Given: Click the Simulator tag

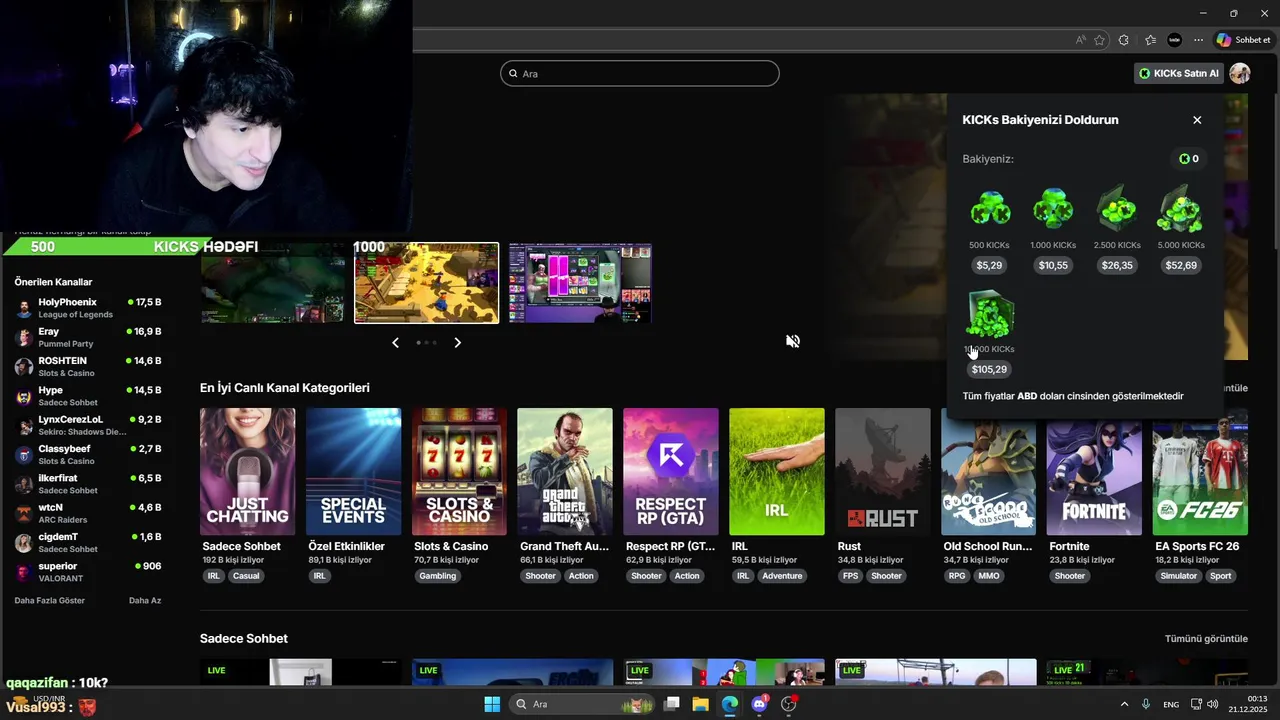Looking at the screenshot, I should [x=1178, y=576].
